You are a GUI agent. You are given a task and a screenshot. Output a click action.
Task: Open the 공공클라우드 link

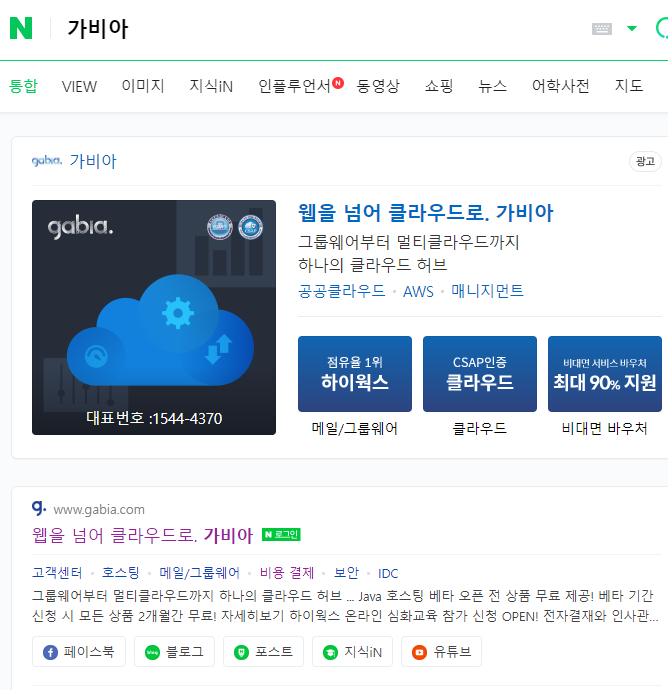[x=341, y=291]
